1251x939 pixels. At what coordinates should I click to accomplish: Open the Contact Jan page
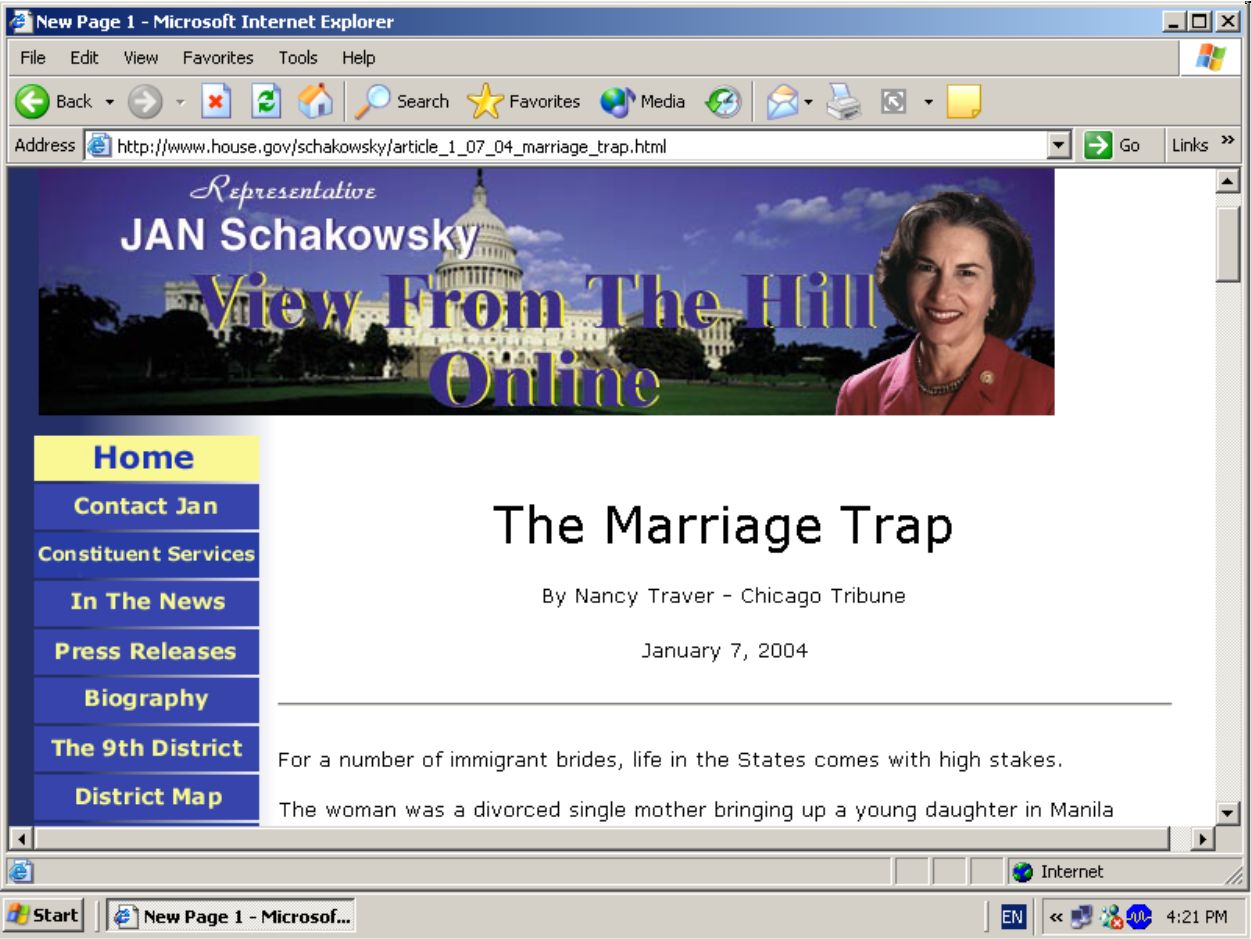(146, 506)
